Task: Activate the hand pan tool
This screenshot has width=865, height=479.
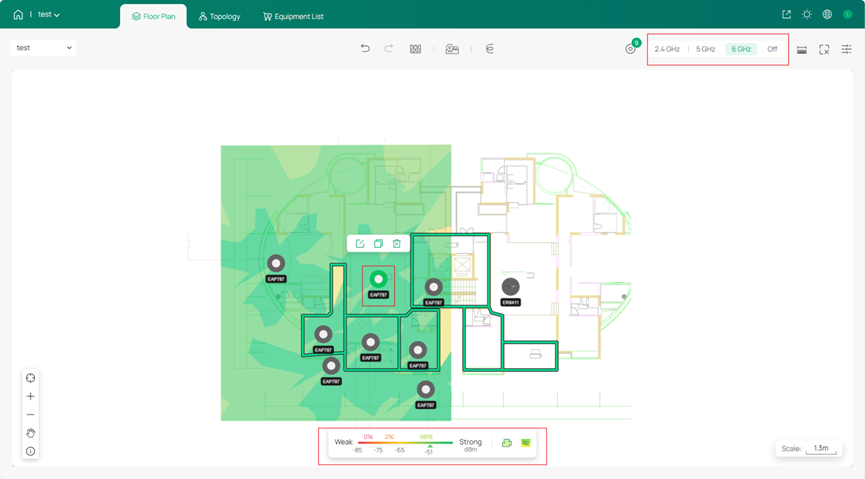Action: pos(30,433)
